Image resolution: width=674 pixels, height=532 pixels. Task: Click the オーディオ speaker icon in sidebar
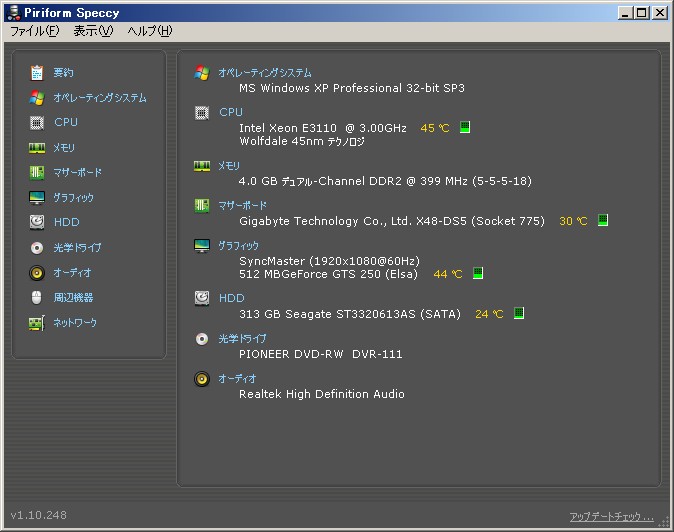[37, 272]
